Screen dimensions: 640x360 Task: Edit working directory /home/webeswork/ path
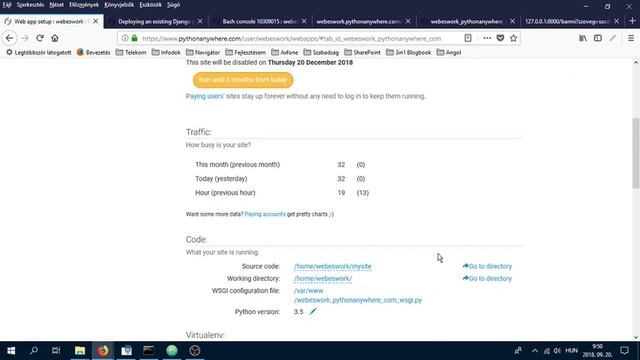point(323,278)
